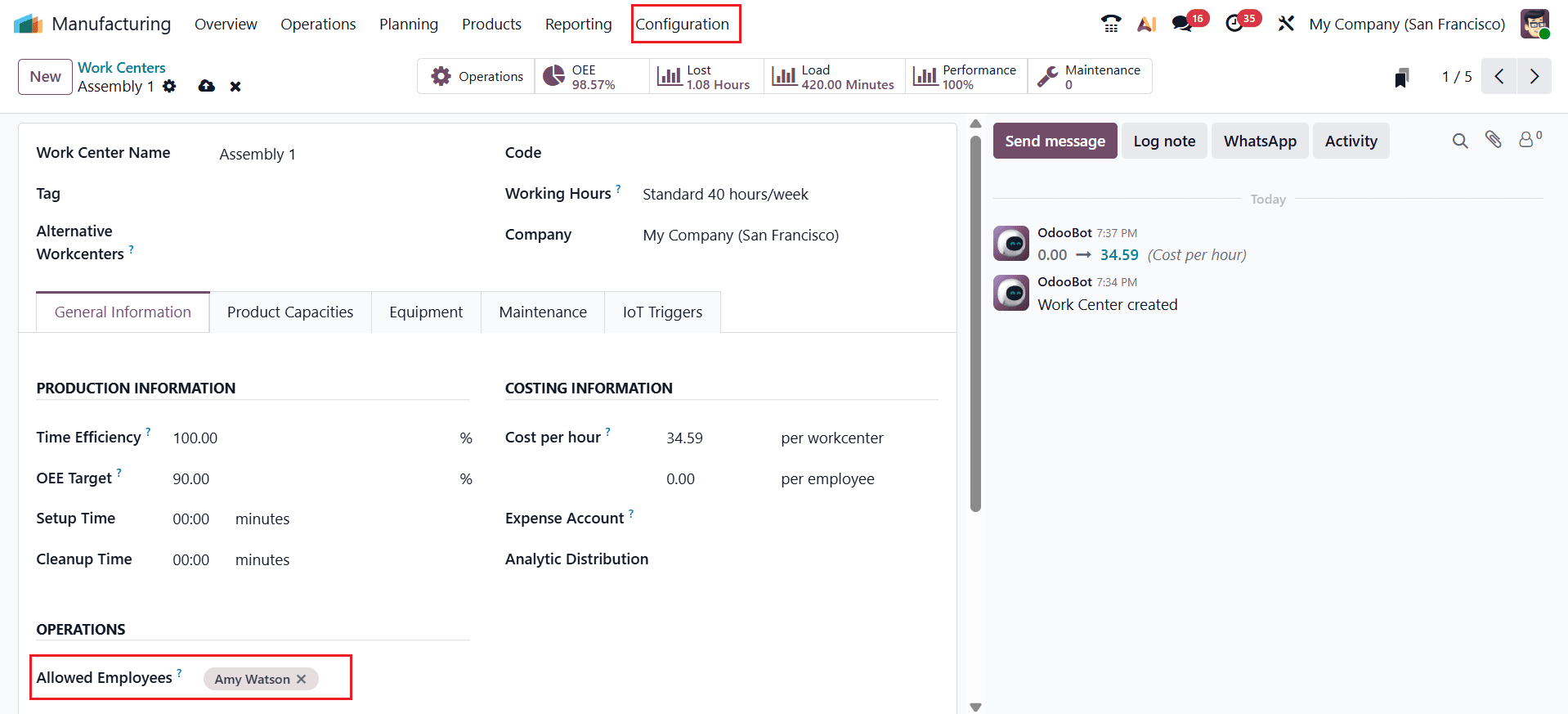Edit the Cost per hour value 34.59

pos(715,438)
